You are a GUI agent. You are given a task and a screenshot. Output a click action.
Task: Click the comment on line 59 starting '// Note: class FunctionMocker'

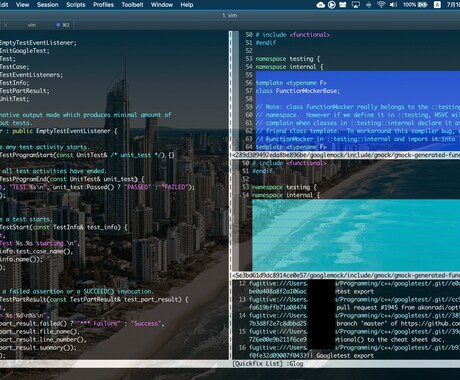pos(358,107)
